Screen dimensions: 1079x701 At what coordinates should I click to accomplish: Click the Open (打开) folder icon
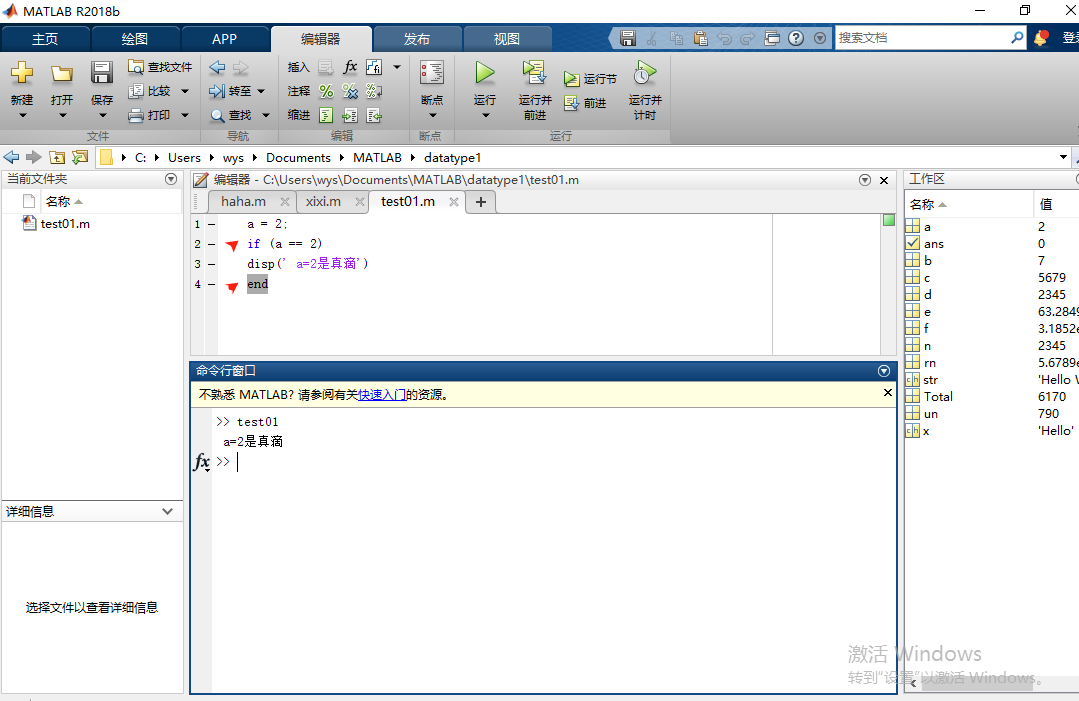pyautogui.click(x=62, y=73)
